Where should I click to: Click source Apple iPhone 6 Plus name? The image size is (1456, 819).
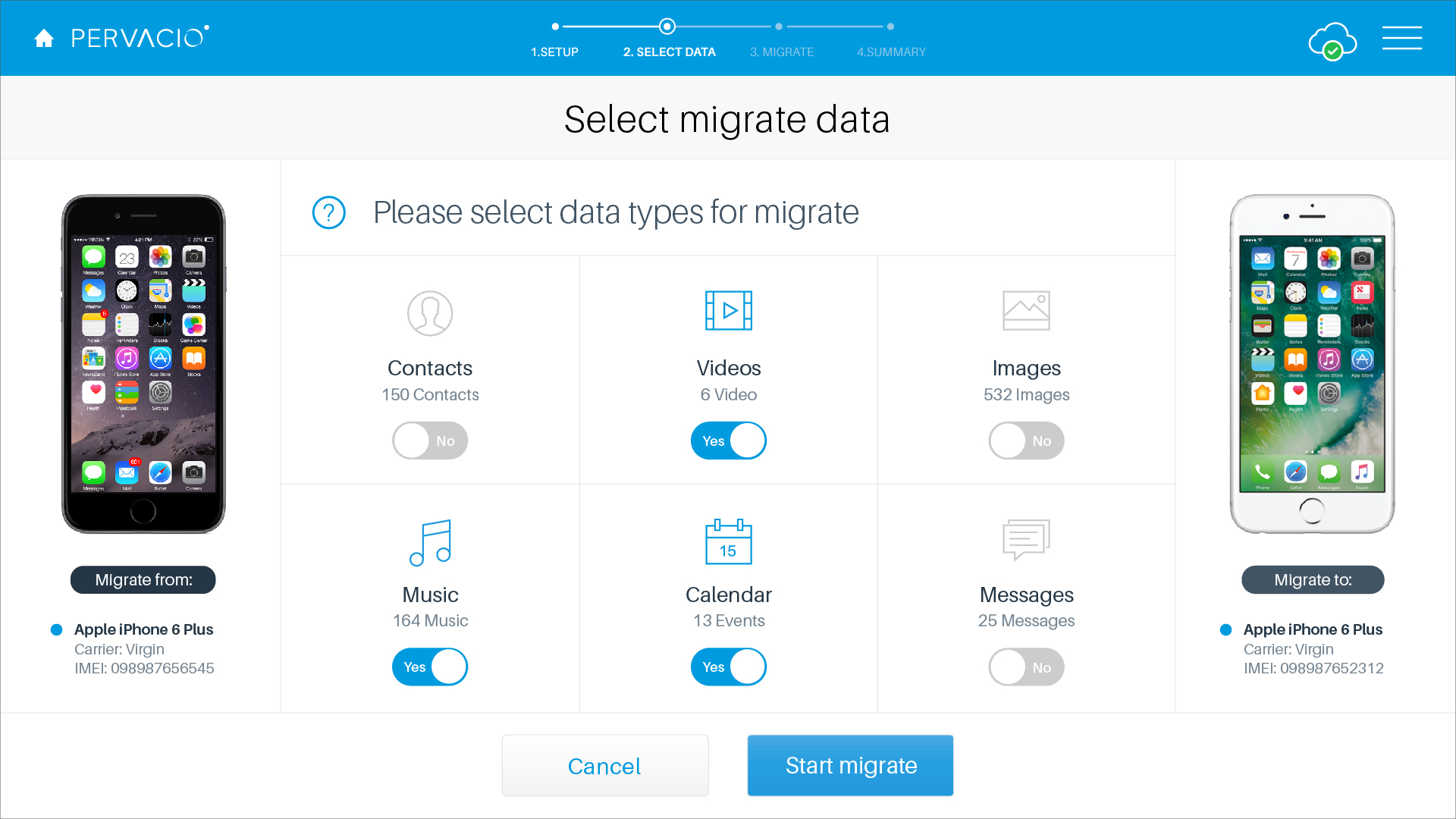tap(143, 630)
